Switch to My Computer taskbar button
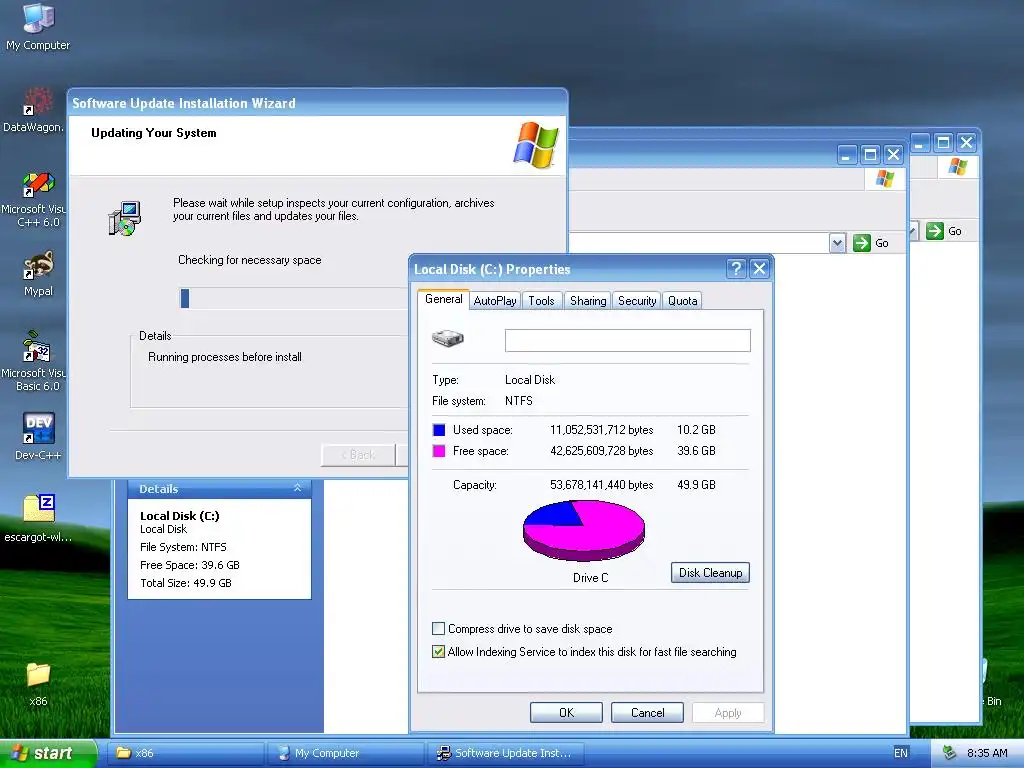The height and width of the screenshot is (768, 1024). click(346, 753)
